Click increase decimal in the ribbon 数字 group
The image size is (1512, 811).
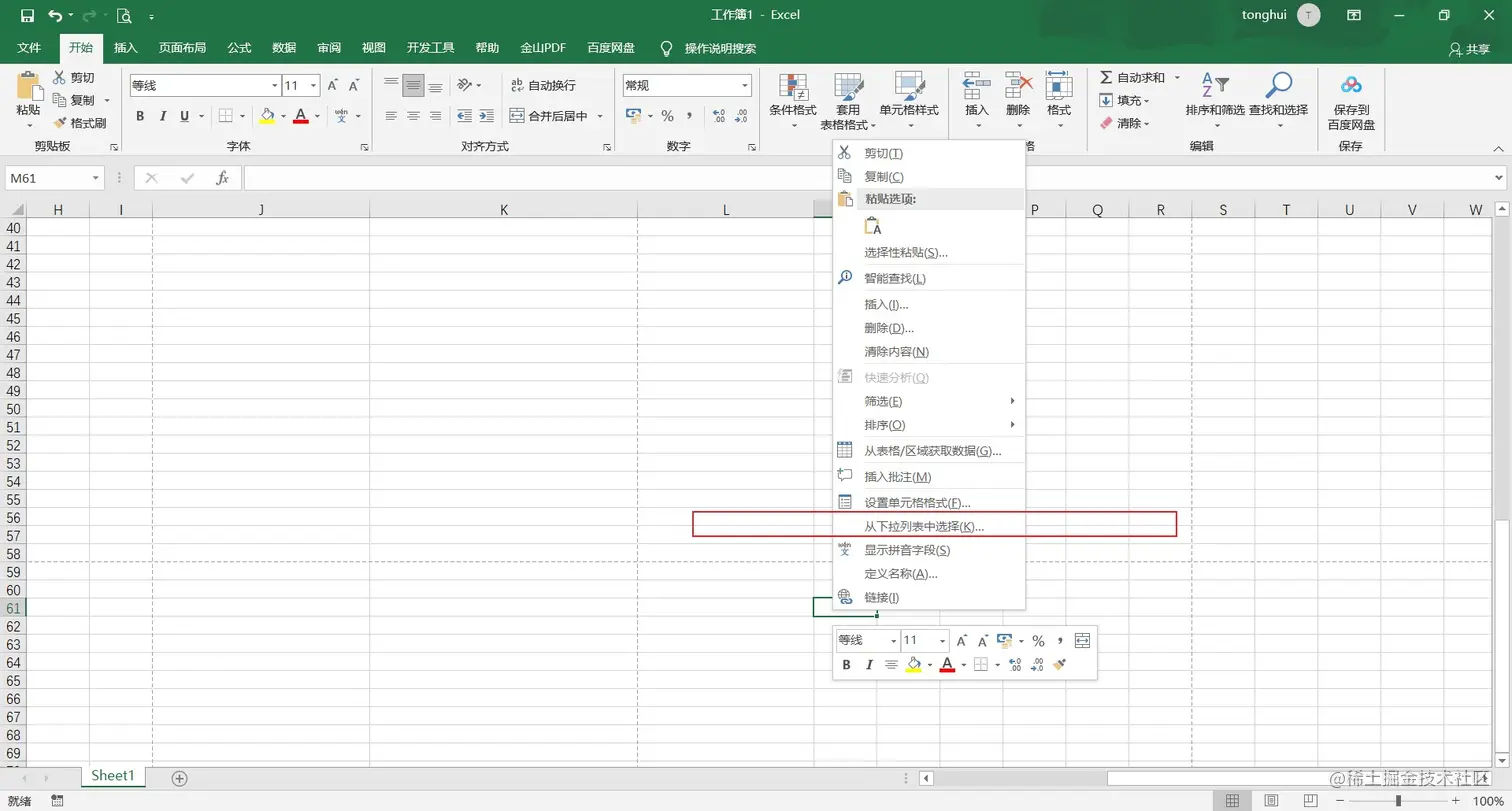720,116
